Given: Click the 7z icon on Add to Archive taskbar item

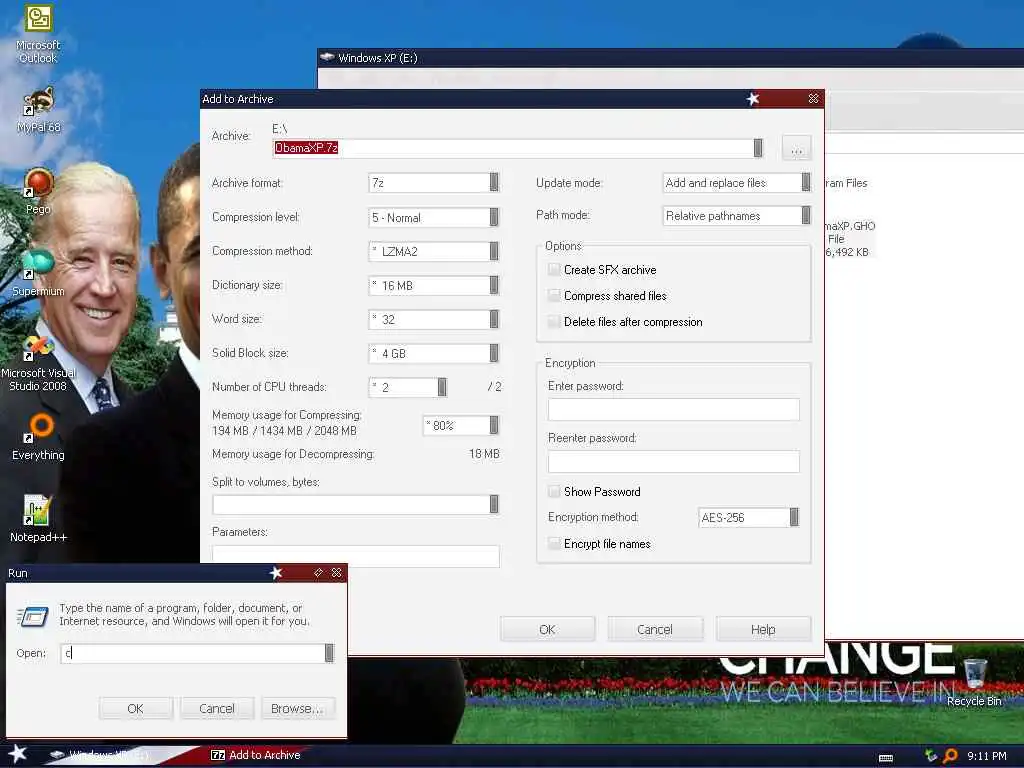Looking at the screenshot, I should point(218,755).
